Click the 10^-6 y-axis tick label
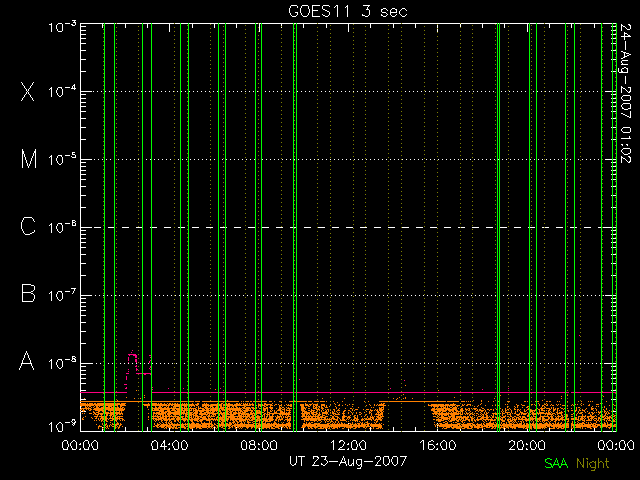 [x=62, y=227]
